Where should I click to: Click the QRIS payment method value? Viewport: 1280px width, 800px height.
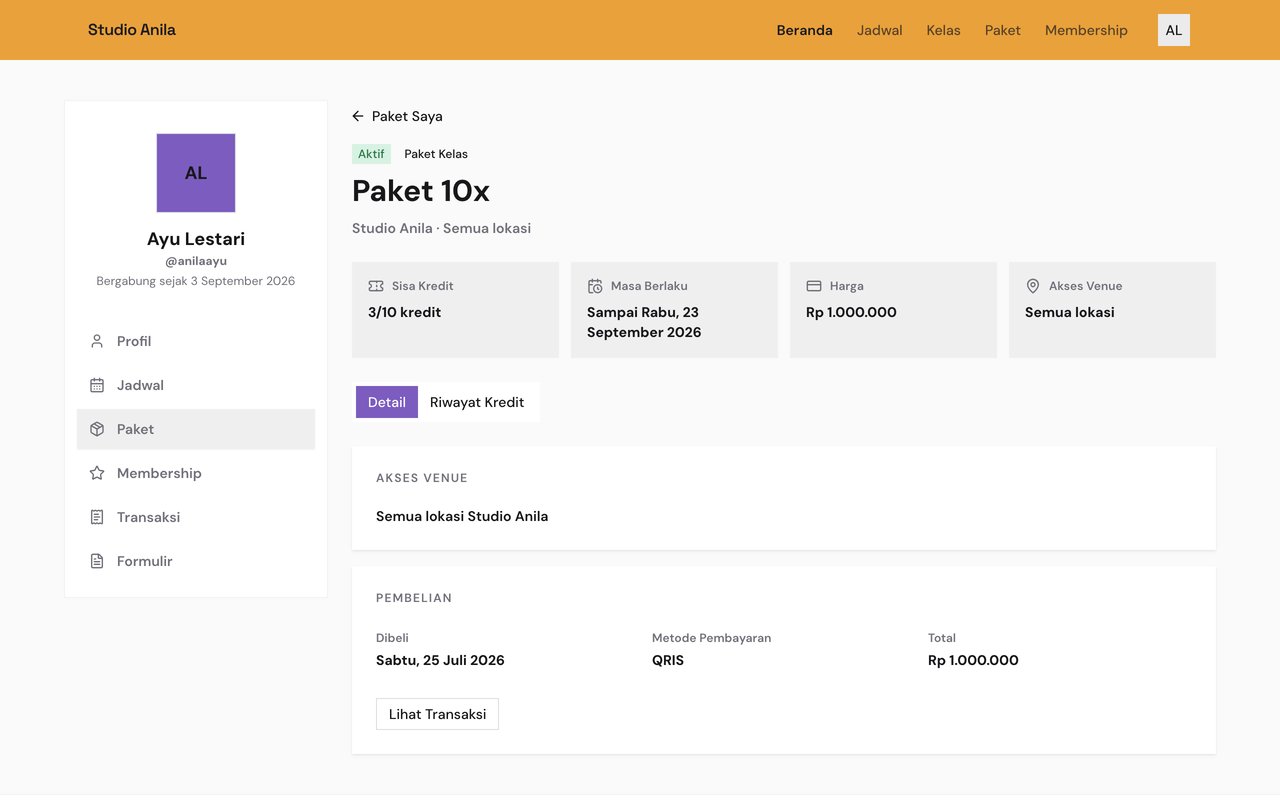tap(668, 660)
